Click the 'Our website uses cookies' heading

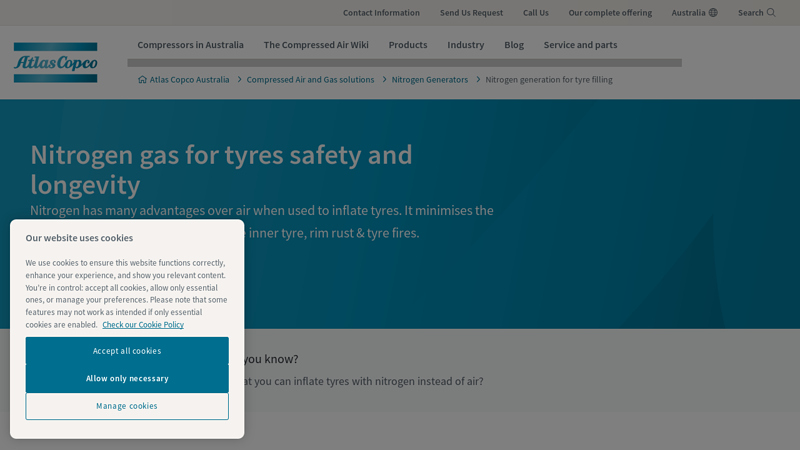point(79,238)
